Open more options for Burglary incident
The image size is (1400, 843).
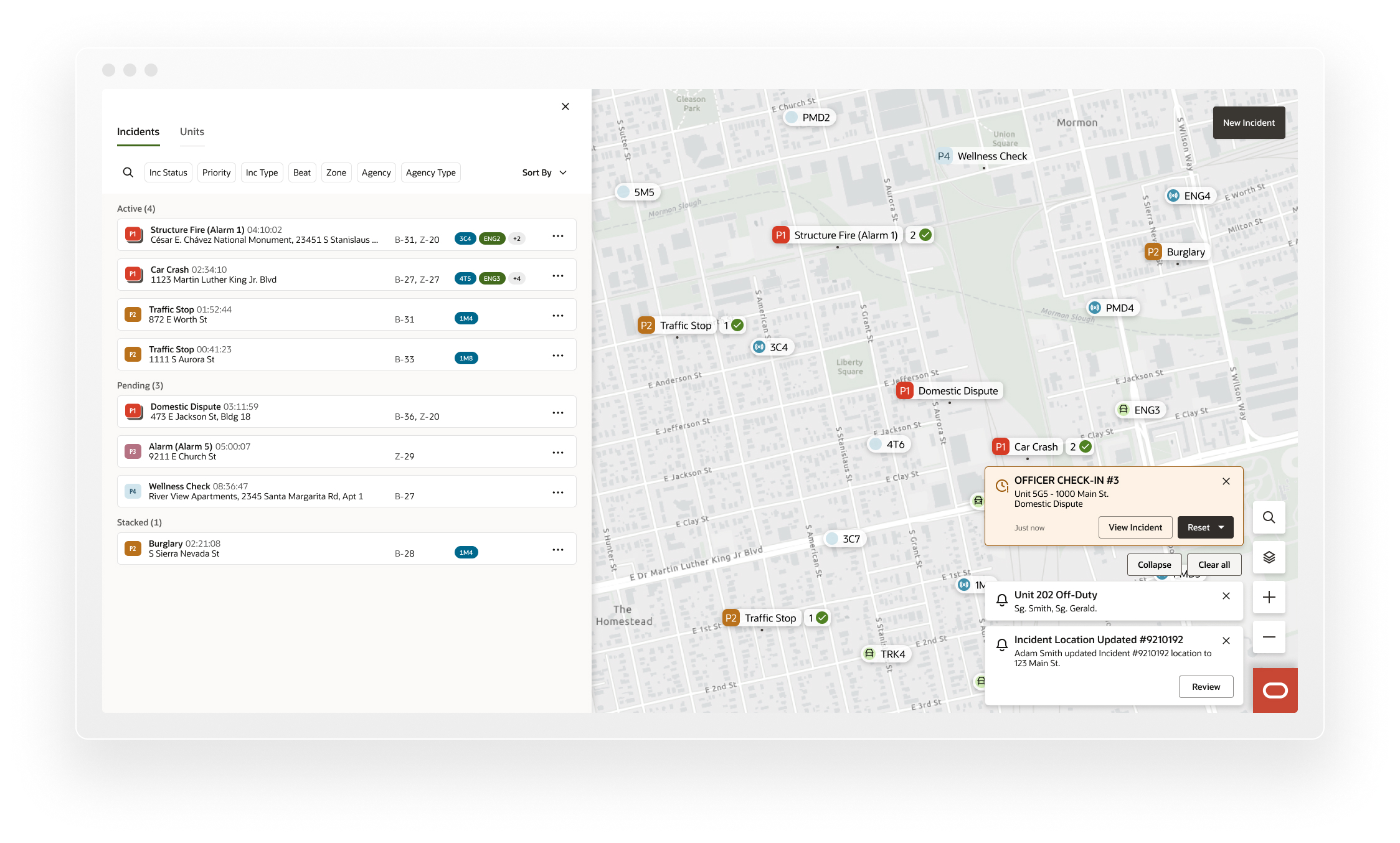coord(558,550)
